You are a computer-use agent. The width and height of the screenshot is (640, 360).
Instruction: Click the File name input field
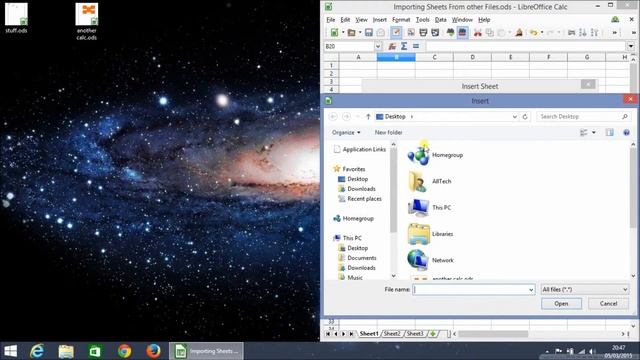point(473,290)
